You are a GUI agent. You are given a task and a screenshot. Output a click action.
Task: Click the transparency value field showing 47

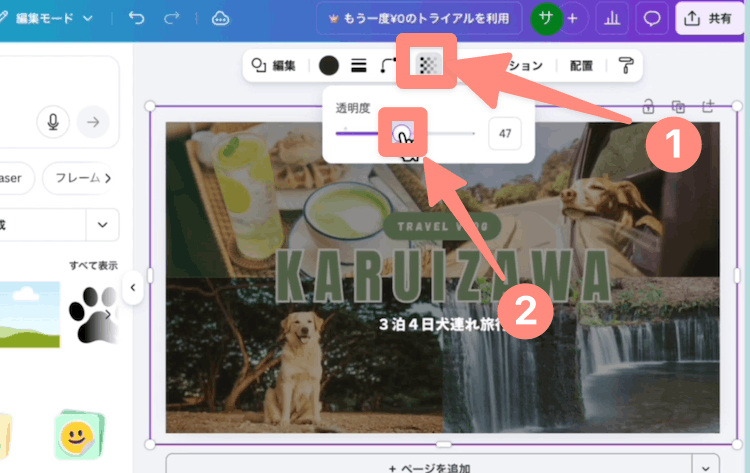505,133
